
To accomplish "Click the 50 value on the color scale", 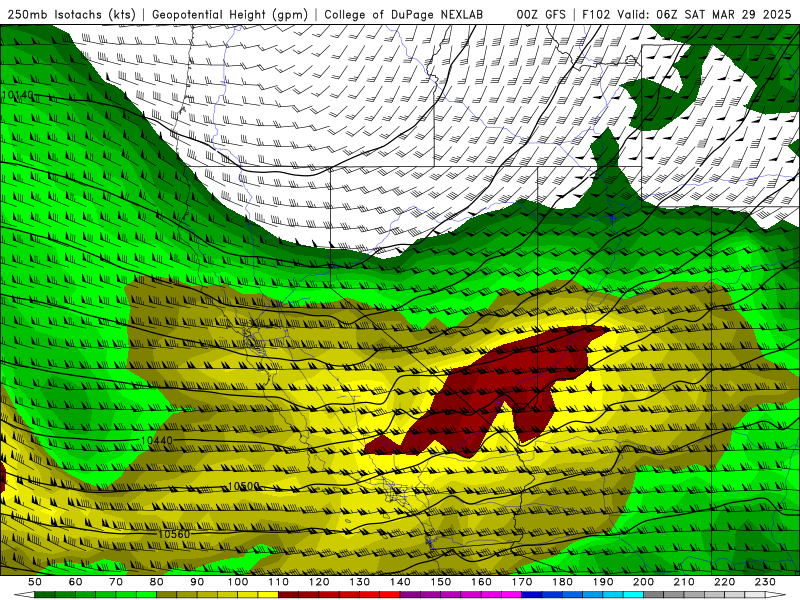I will [x=35, y=582].
